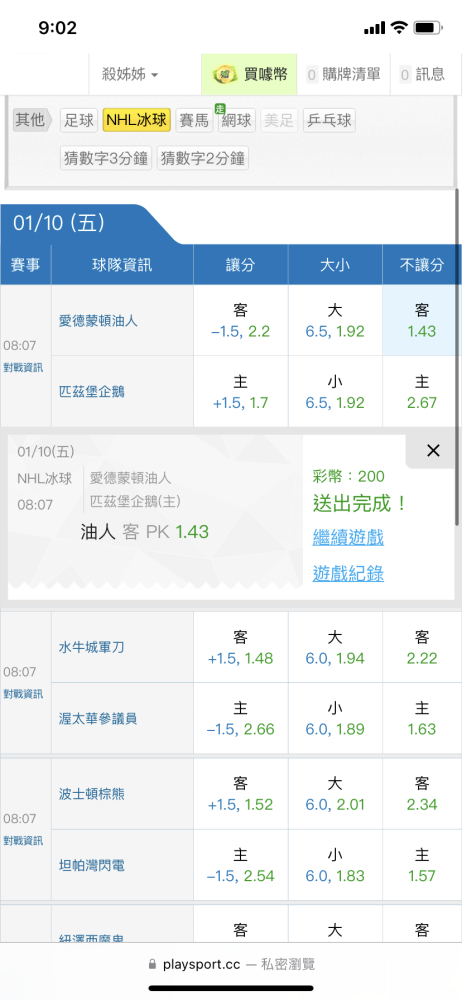
Task: Open 對戰資訊 for the Oilers game
Action: click(x=24, y=367)
